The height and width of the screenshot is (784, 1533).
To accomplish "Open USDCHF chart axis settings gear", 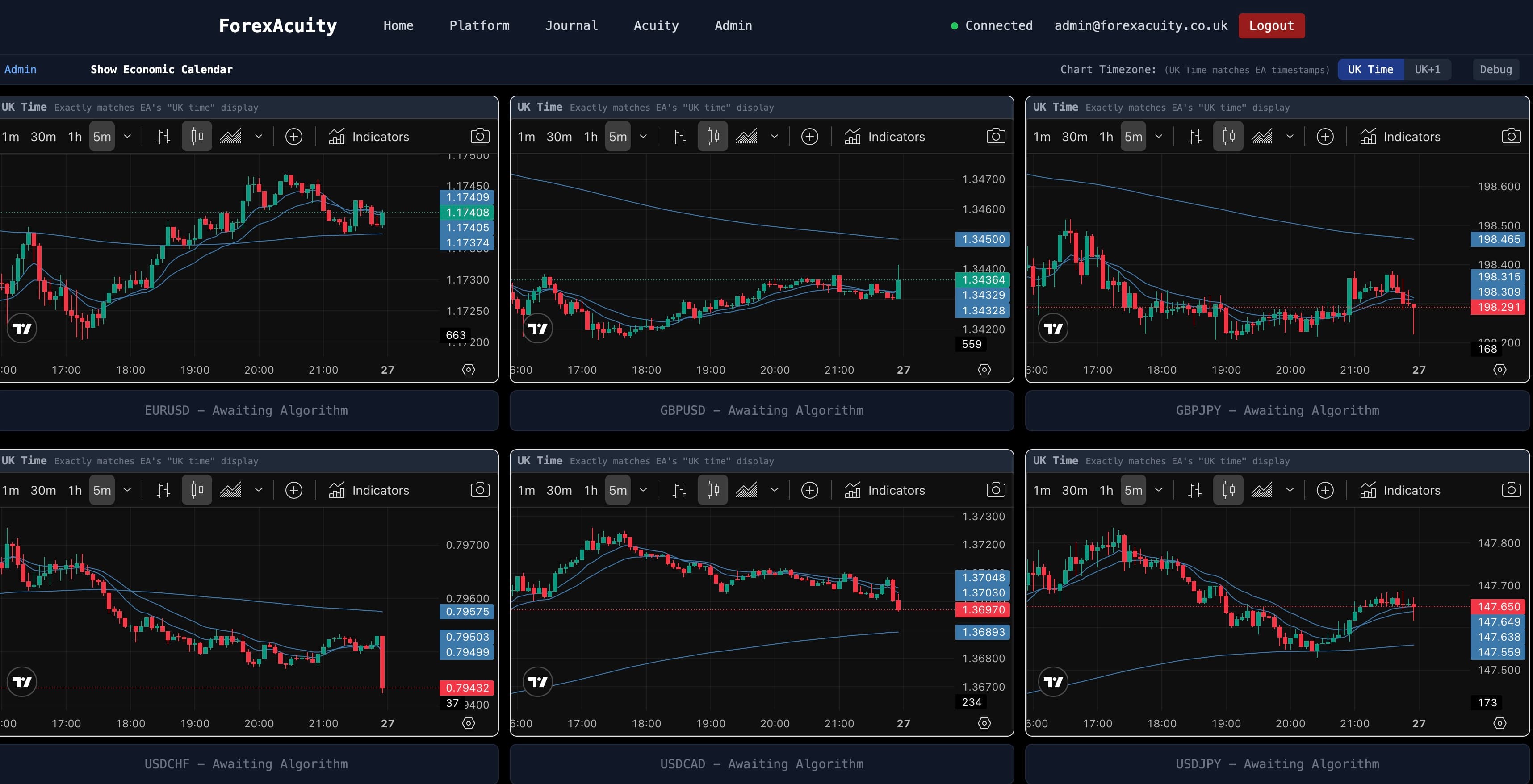I will coord(469,723).
